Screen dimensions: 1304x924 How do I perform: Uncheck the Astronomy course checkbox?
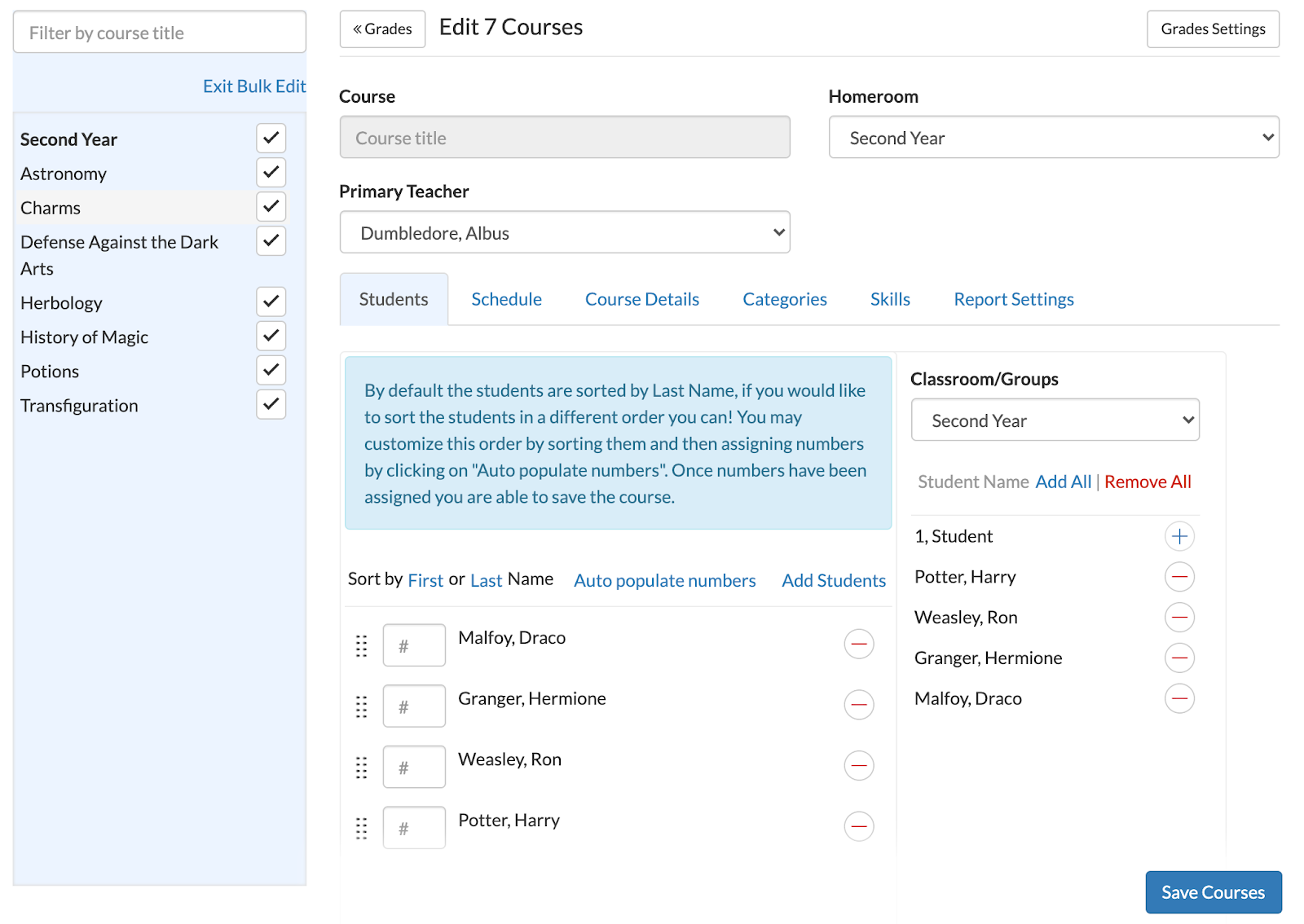(x=271, y=173)
